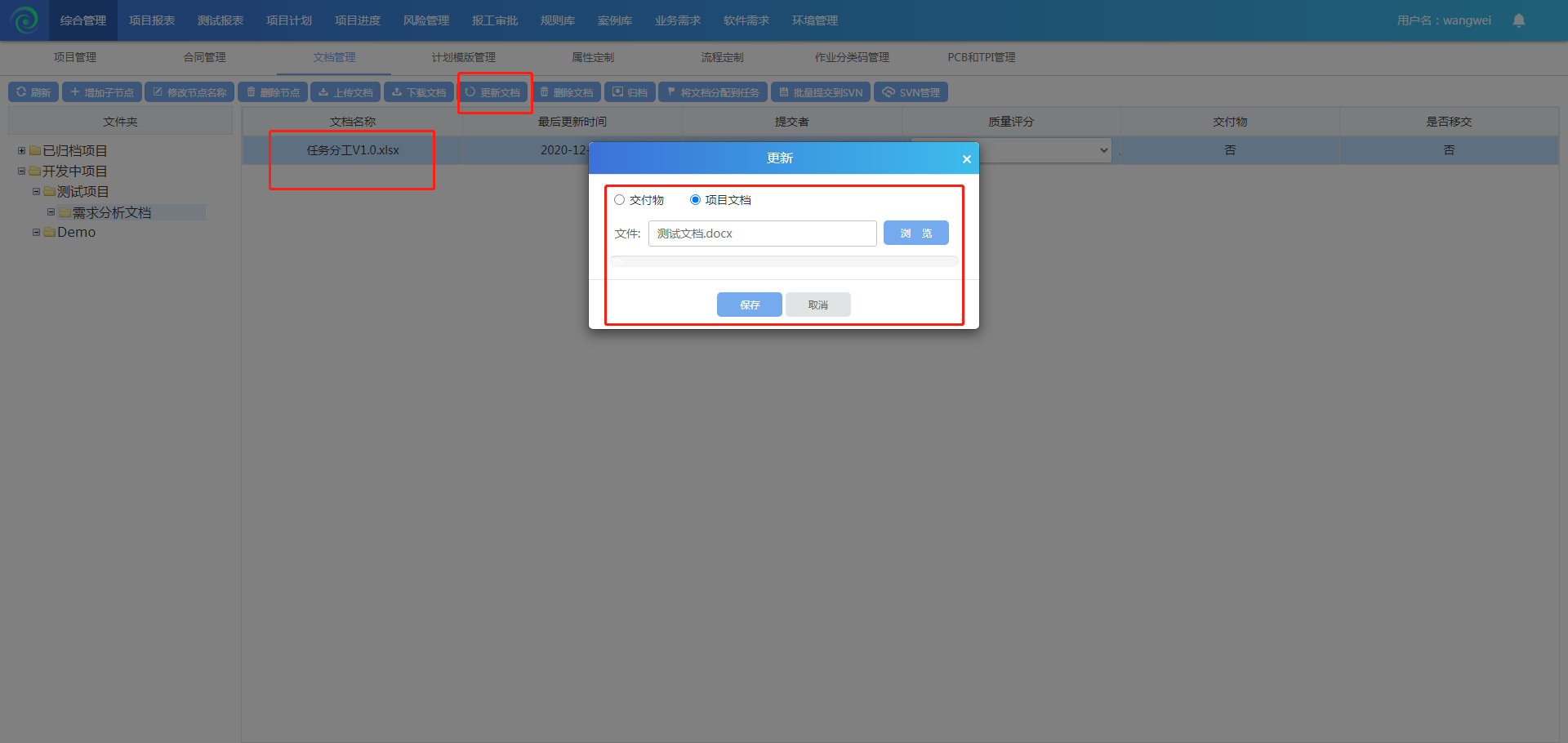
Task: Click the 是否移交 column header
Action: [x=1449, y=122]
